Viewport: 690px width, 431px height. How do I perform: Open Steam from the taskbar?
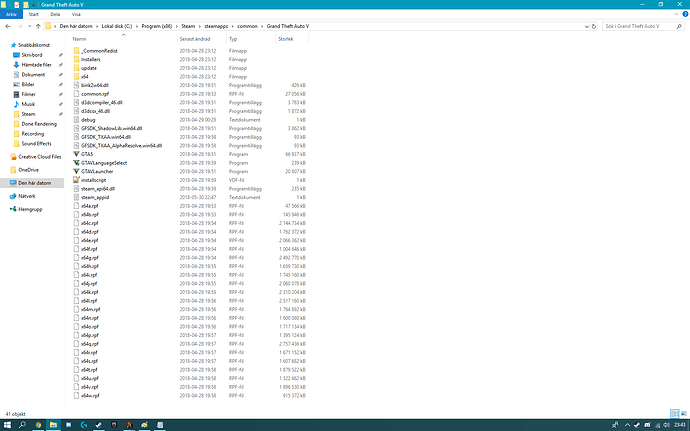pos(99,425)
